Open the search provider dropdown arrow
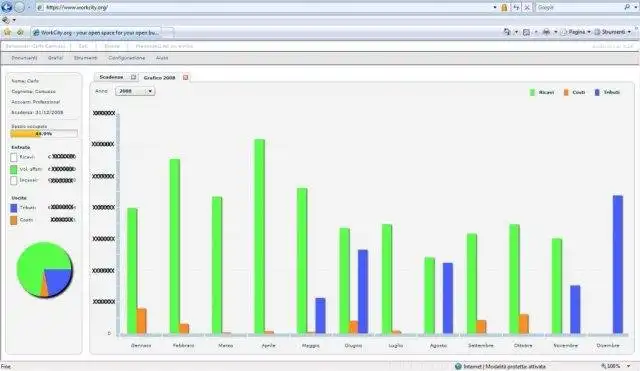Viewport: 640px width, 371px height. (636, 7)
